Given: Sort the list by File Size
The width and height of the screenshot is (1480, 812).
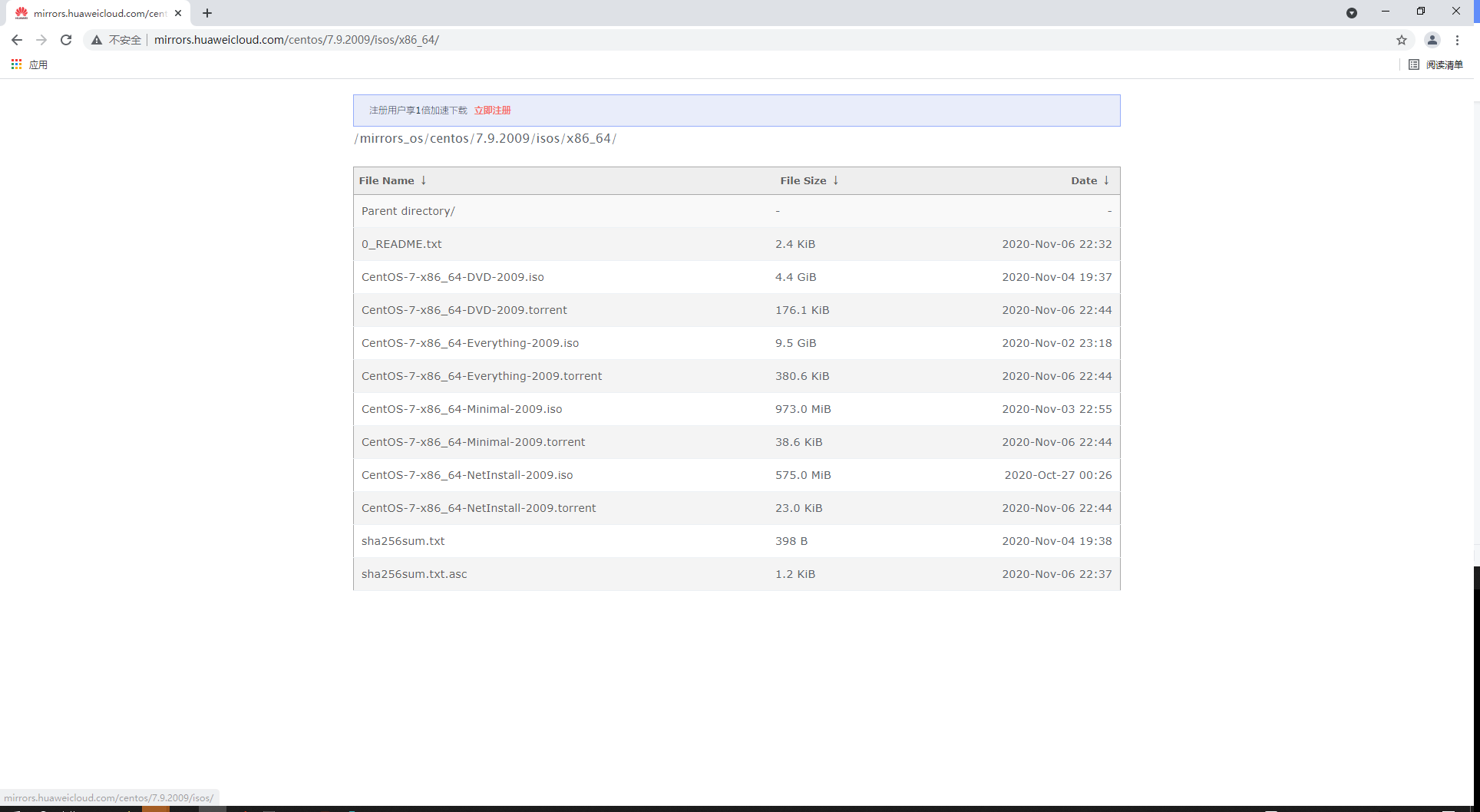Looking at the screenshot, I should pos(809,180).
